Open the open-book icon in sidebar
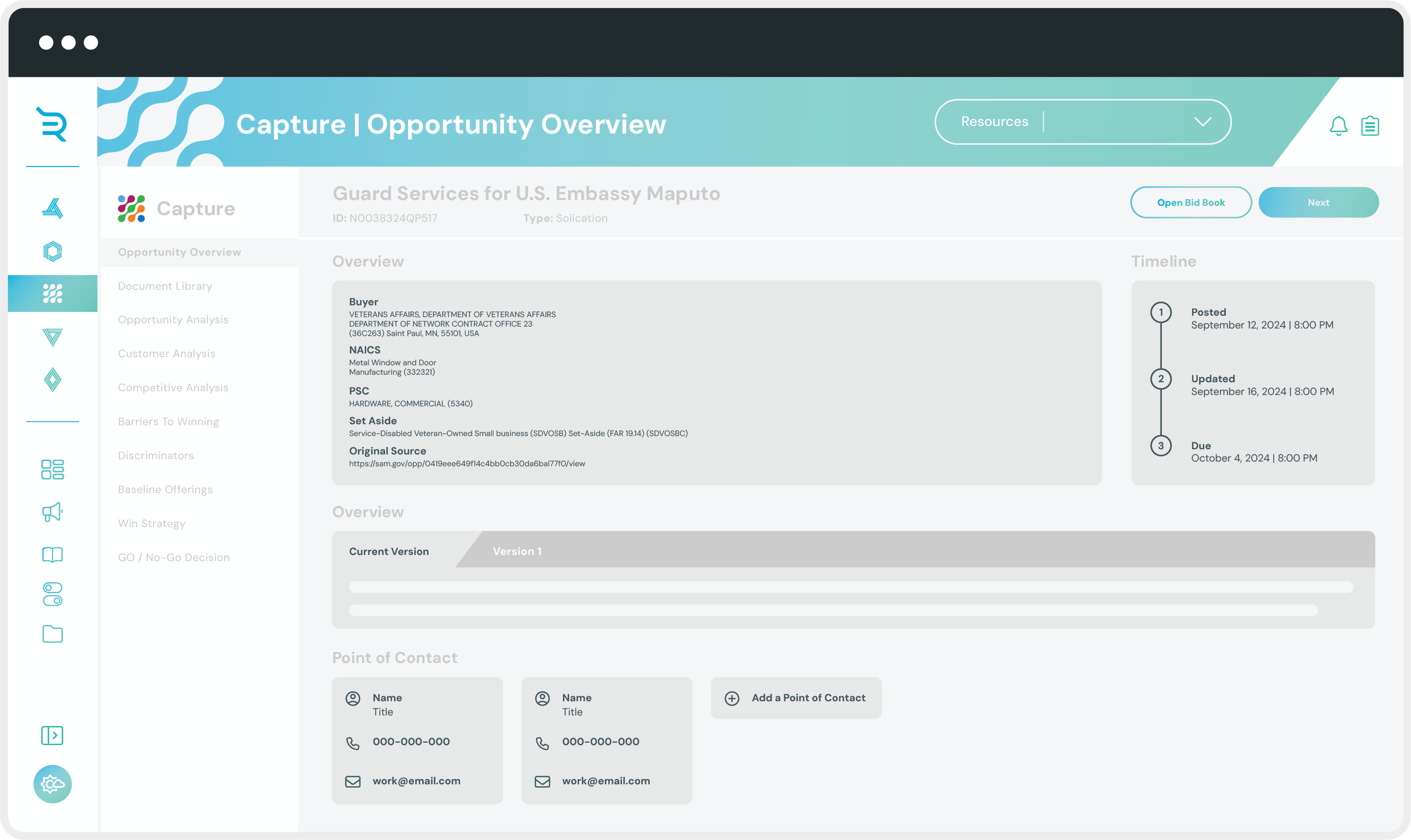This screenshot has width=1411, height=840. 52,554
